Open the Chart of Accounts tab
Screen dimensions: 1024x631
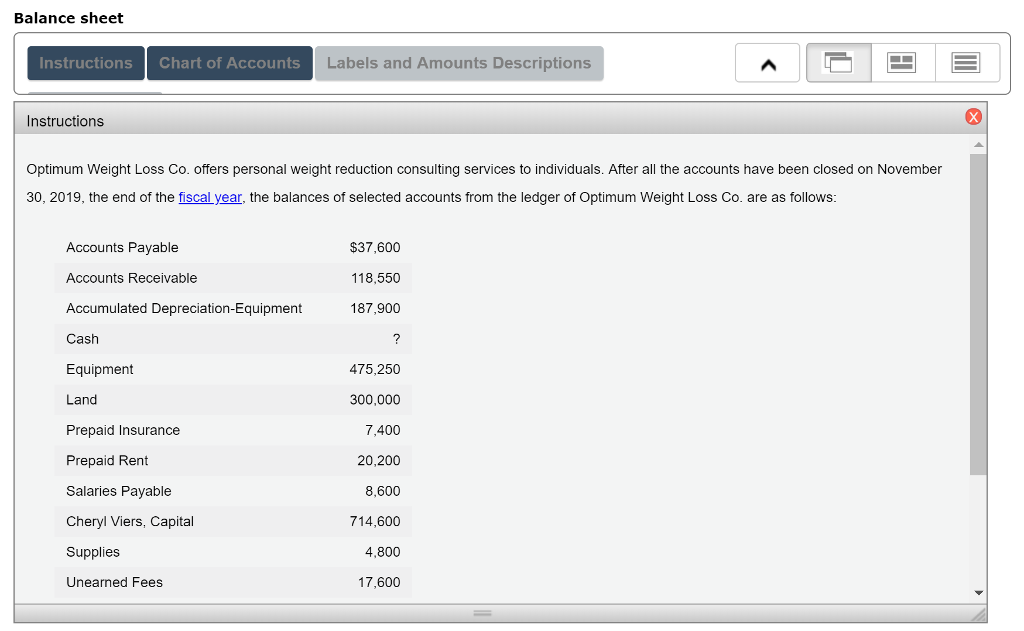pyautogui.click(x=229, y=63)
